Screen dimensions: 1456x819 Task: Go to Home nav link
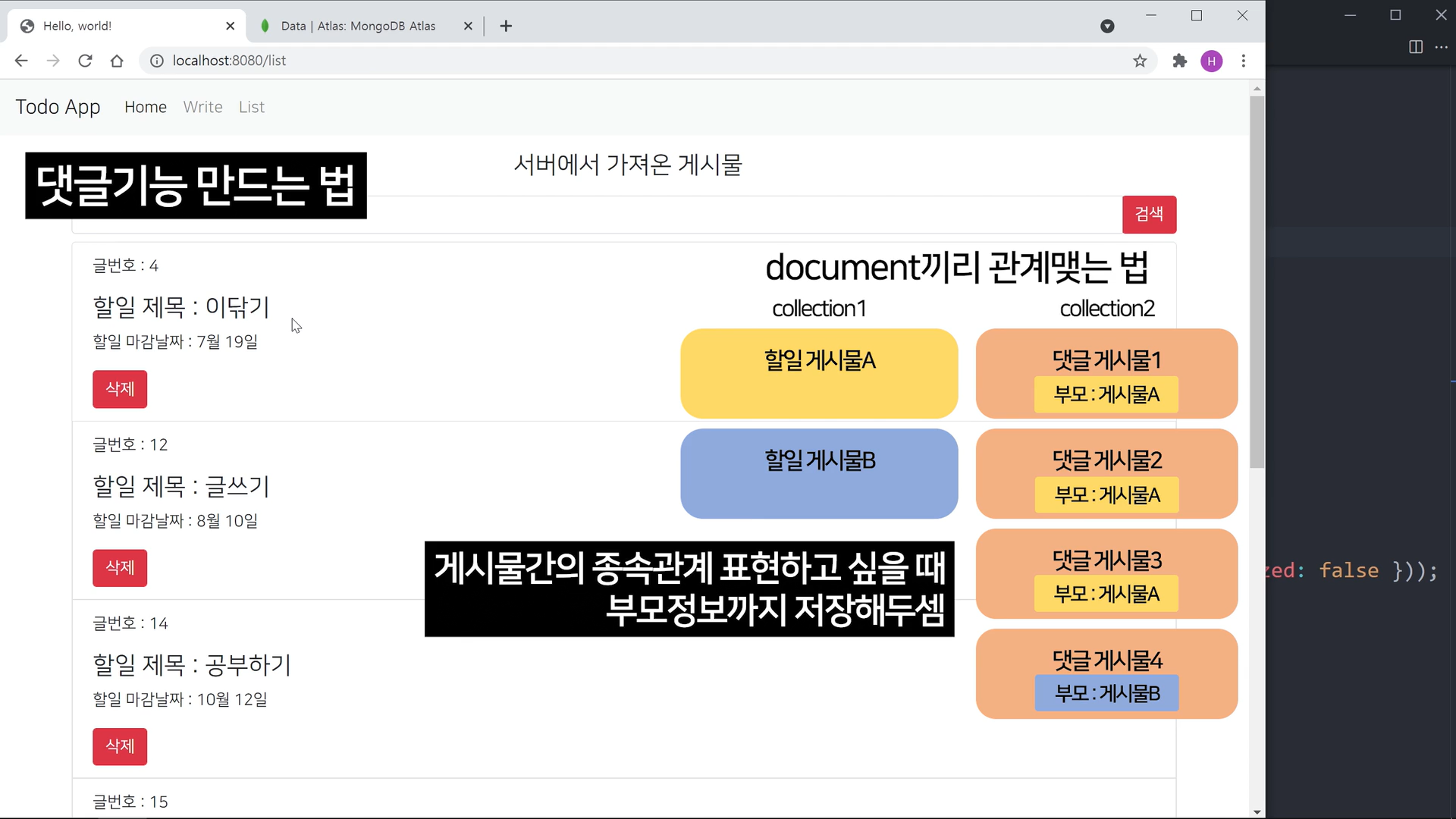click(x=146, y=107)
